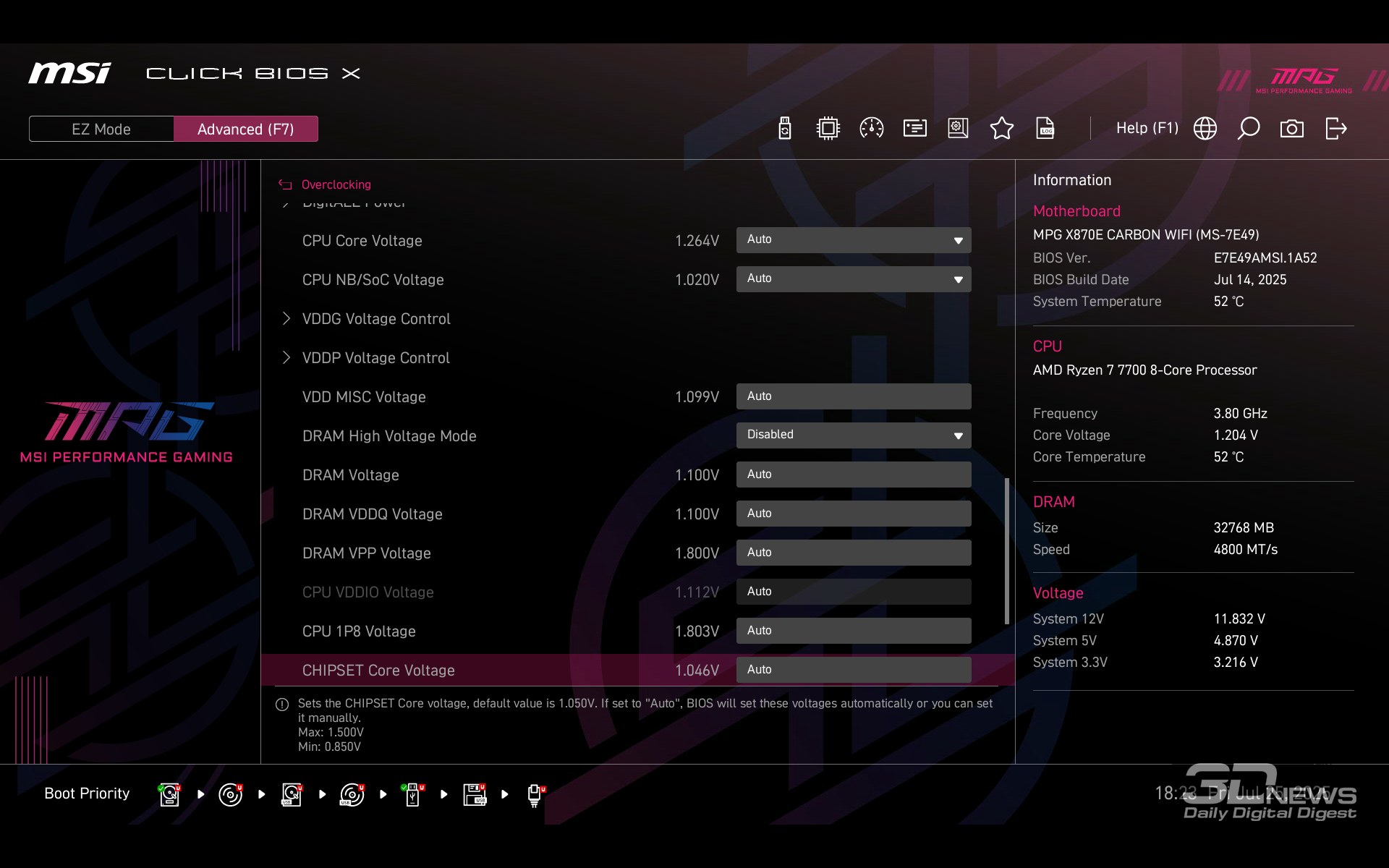1389x868 pixels.
Task: Click the Voltage heading in Information panel
Action: point(1058,593)
